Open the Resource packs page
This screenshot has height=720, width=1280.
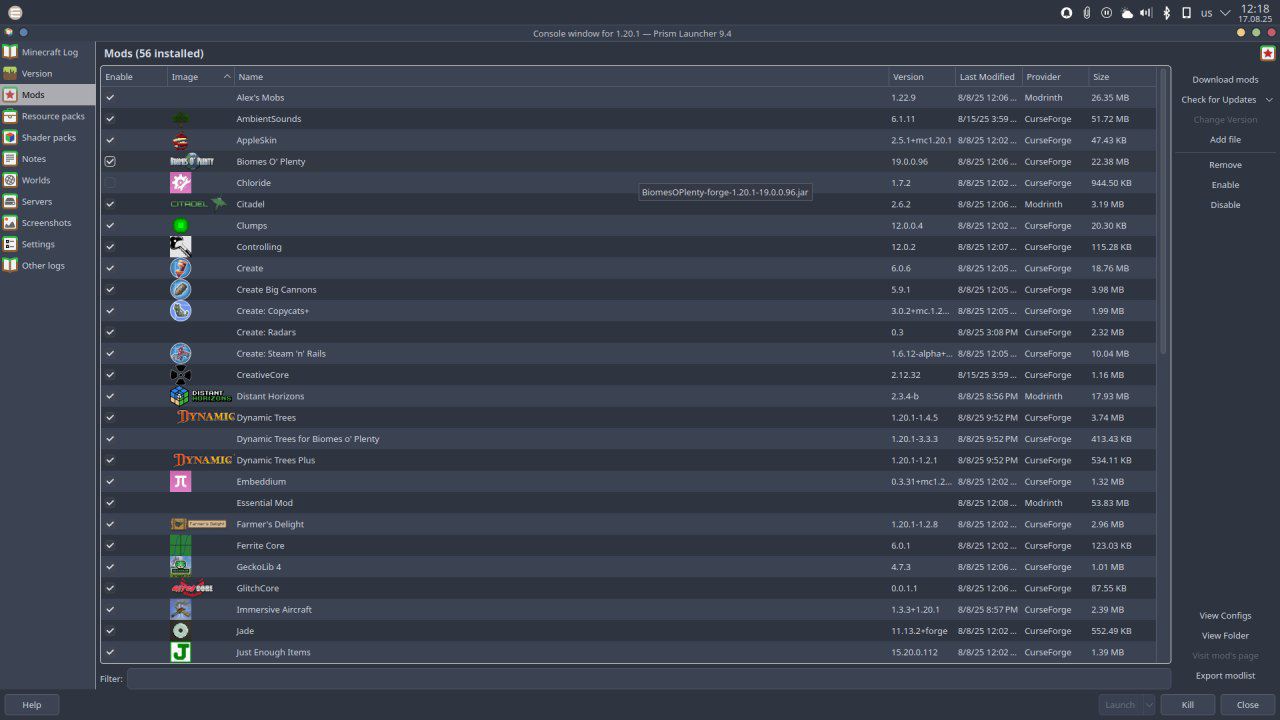point(48,116)
